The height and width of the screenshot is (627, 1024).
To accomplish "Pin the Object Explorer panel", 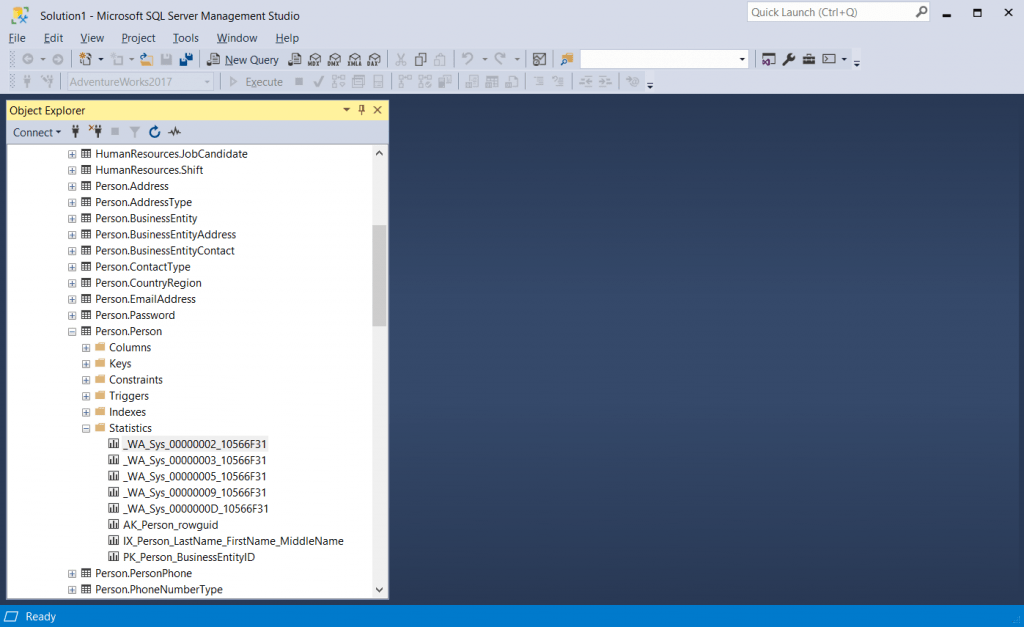I will coord(361,109).
